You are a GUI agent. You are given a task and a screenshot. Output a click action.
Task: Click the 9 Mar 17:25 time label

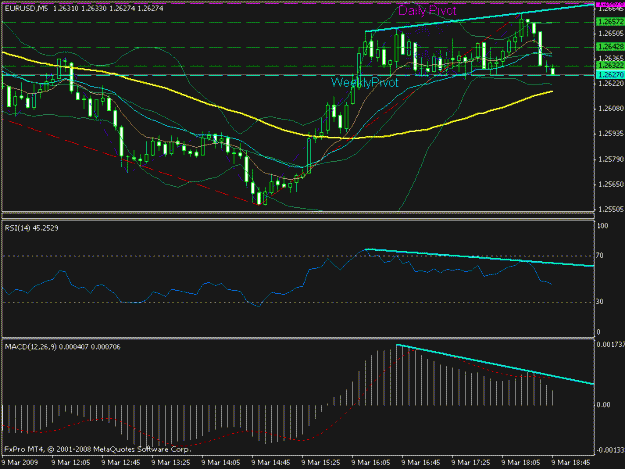pos(471,463)
